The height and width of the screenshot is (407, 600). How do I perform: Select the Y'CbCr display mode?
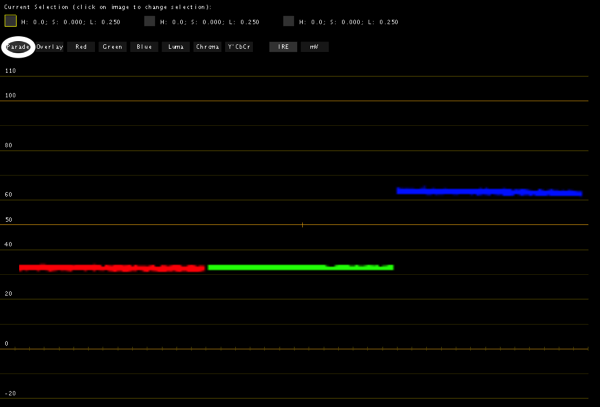(240, 47)
